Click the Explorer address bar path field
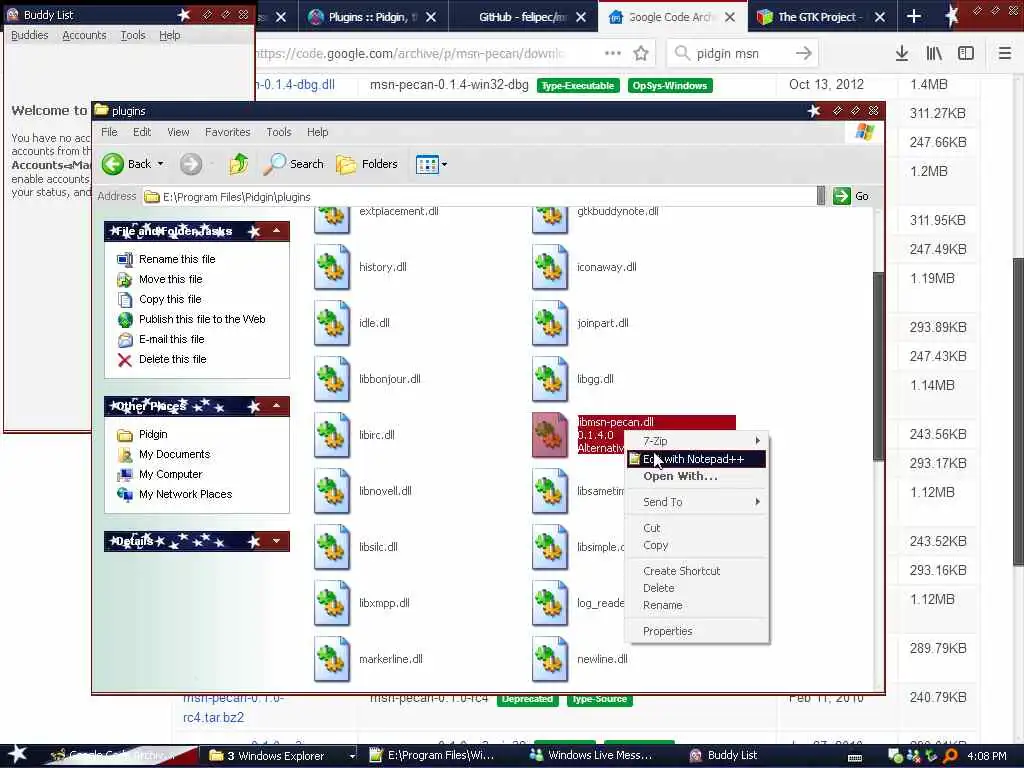This screenshot has height=768, width=1024. [x=479, y=197]
